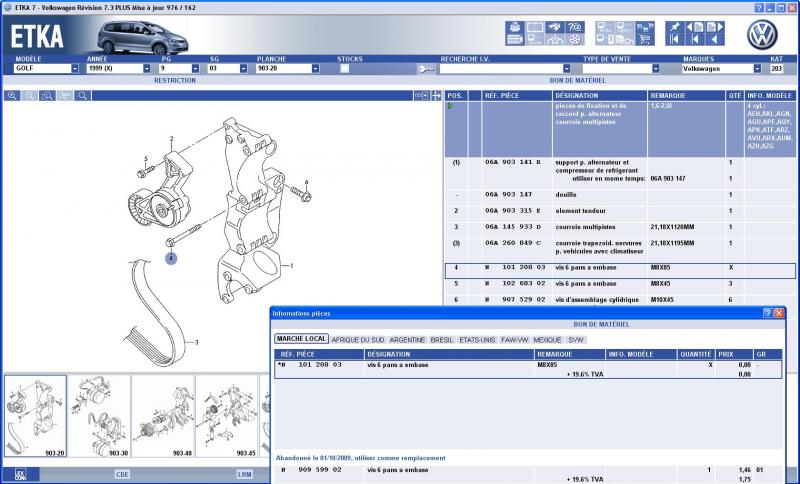Click the crossed-arrows fit illustration icon

pyautogui.click(x=436, y=95)
